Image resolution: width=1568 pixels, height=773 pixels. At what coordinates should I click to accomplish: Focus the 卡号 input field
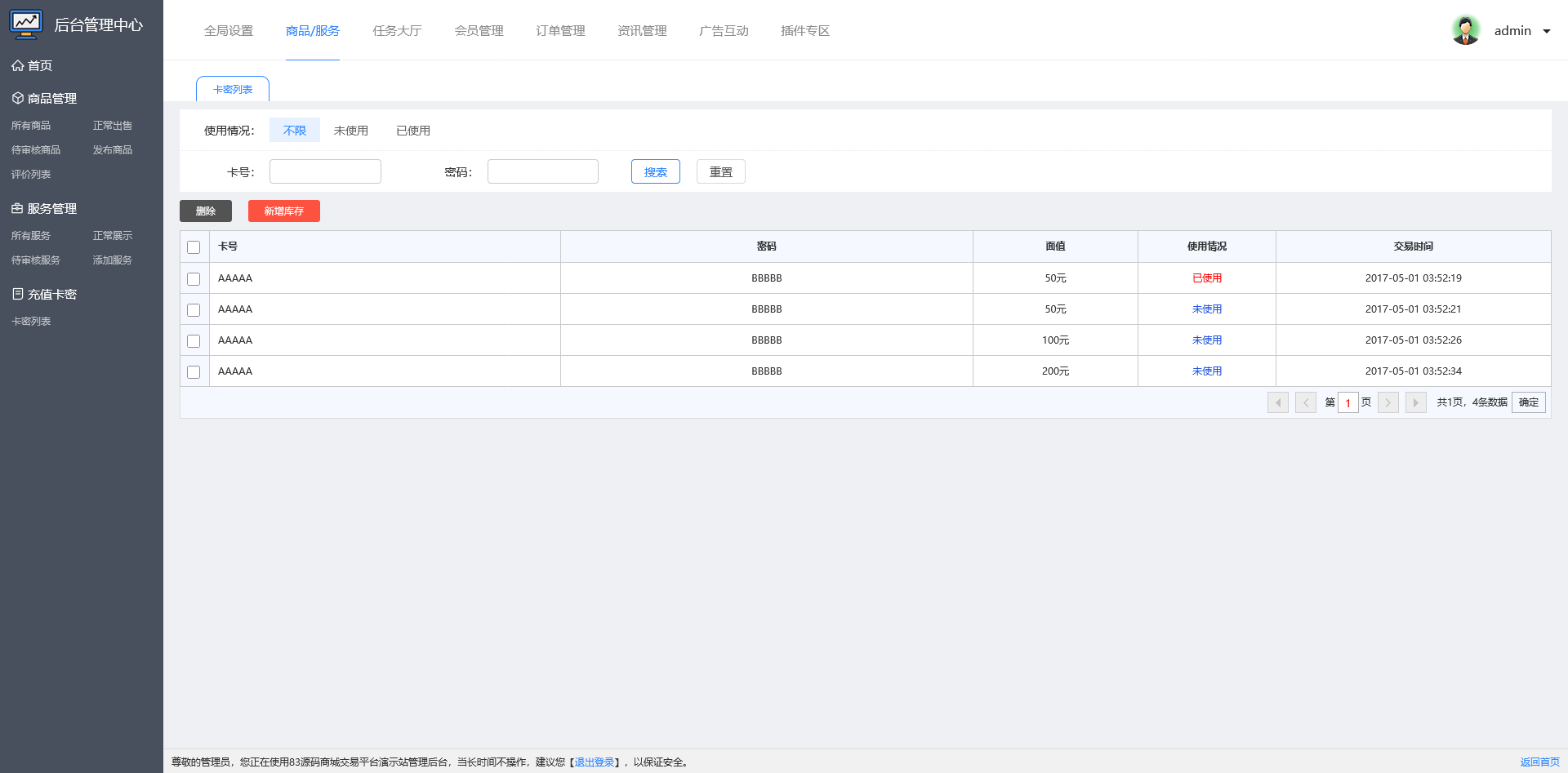click(325, 171)
